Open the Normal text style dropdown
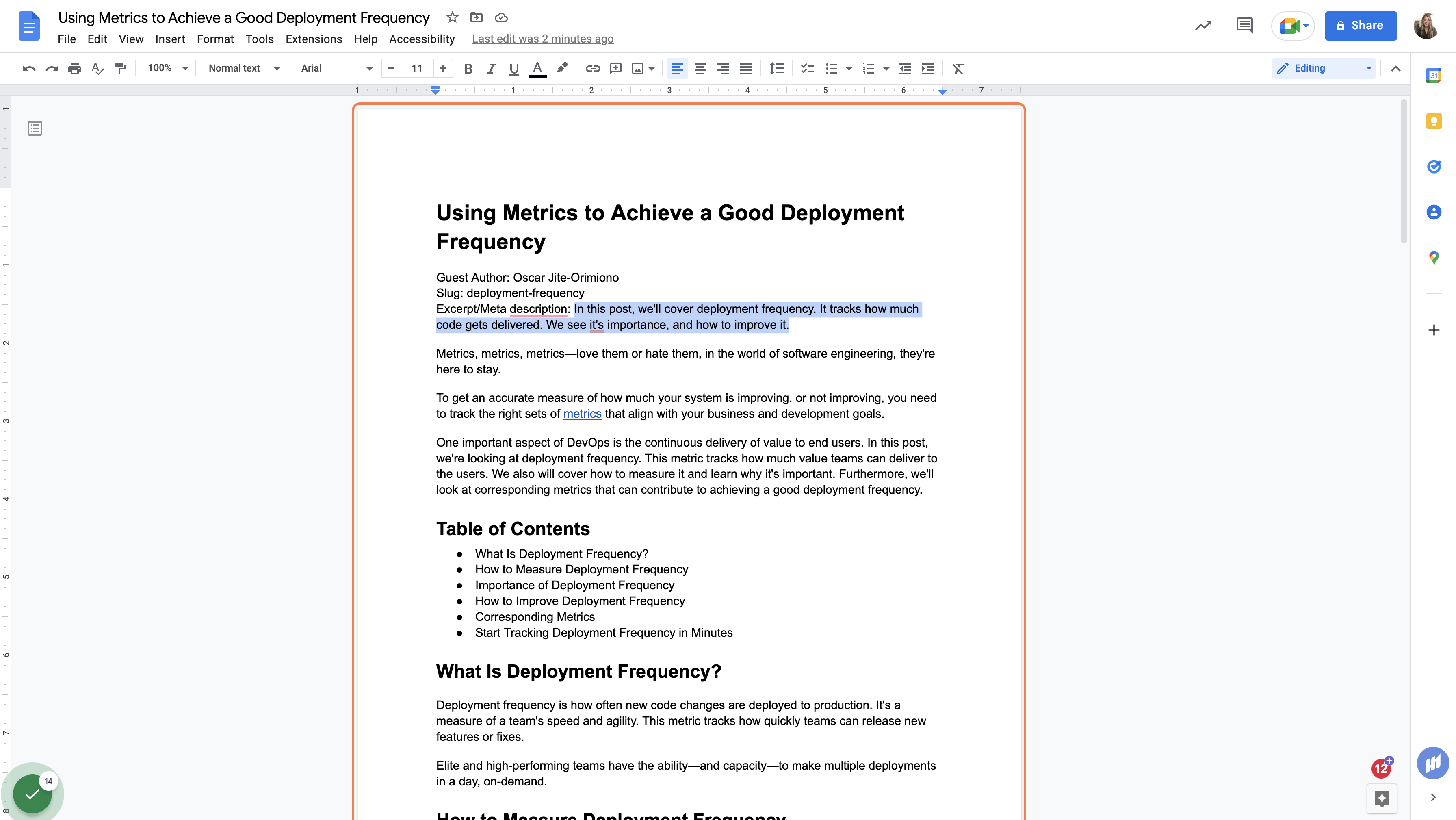 (x=244, y=68)
